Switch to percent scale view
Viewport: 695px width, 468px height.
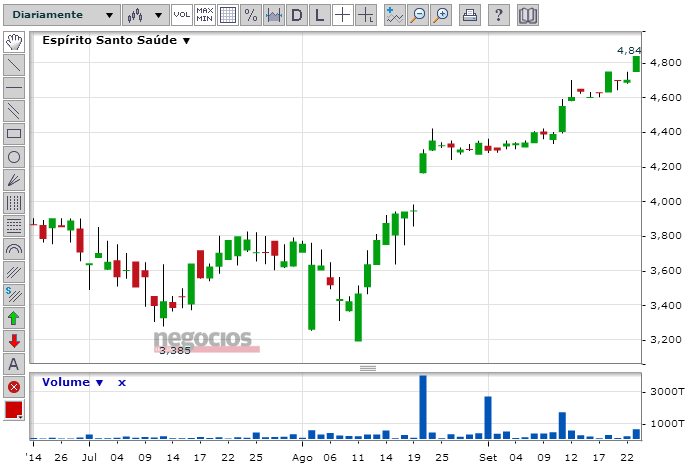[251, 15]
